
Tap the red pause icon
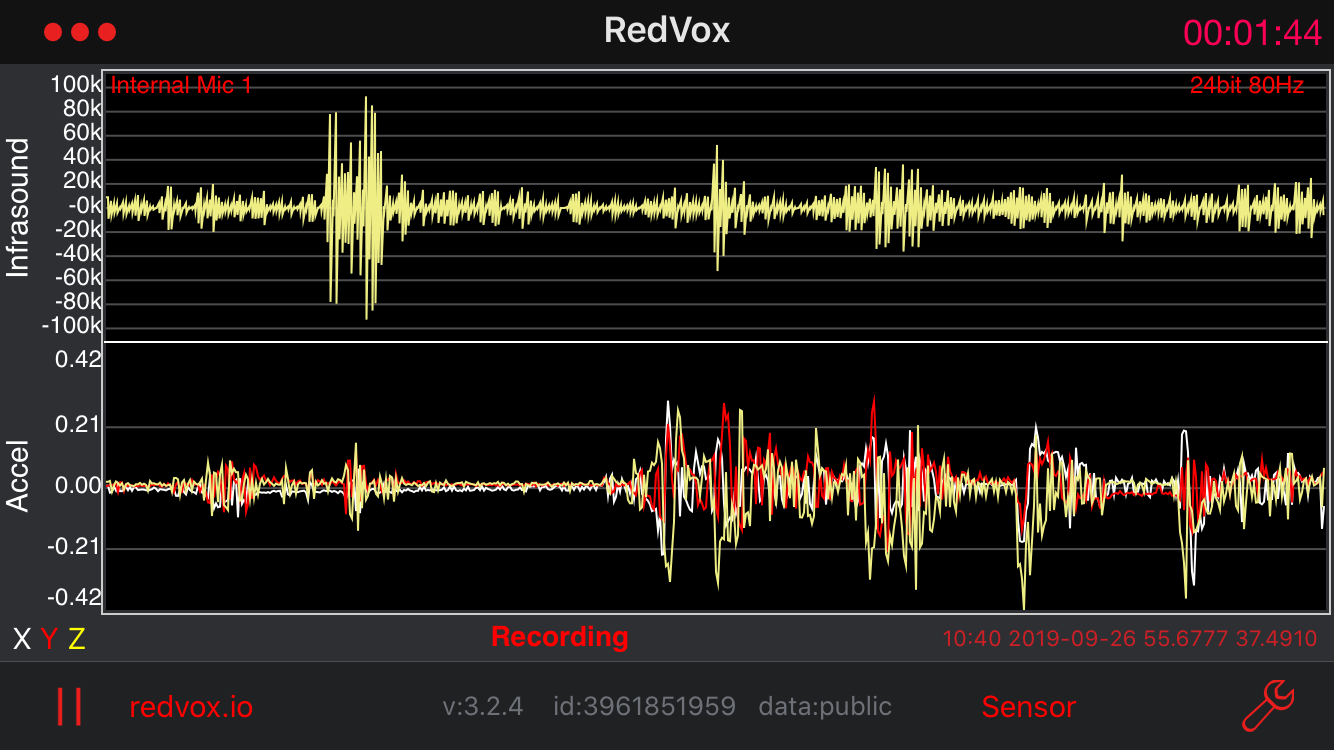(x=69, y=706)
